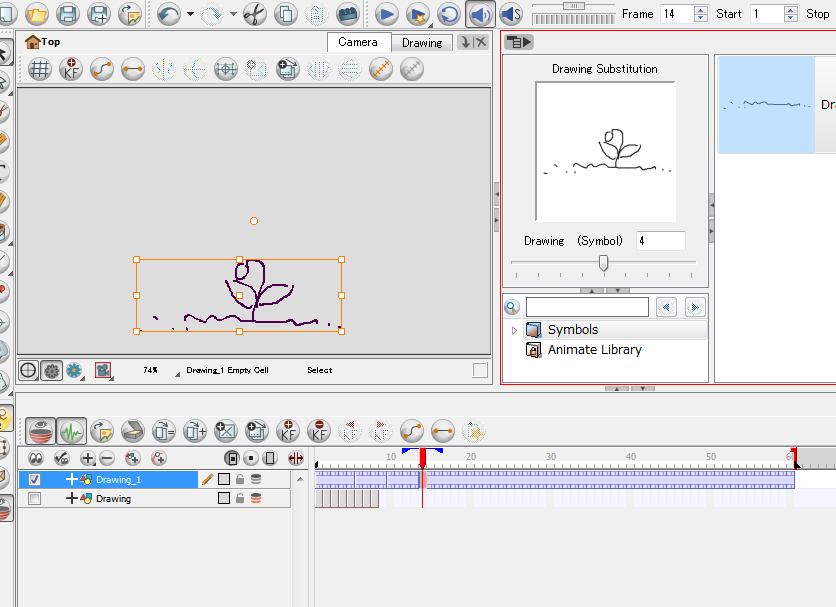Set motion keyframe in Timeline toolbar
The image size is (836, 607).
[x=412, y=432]
